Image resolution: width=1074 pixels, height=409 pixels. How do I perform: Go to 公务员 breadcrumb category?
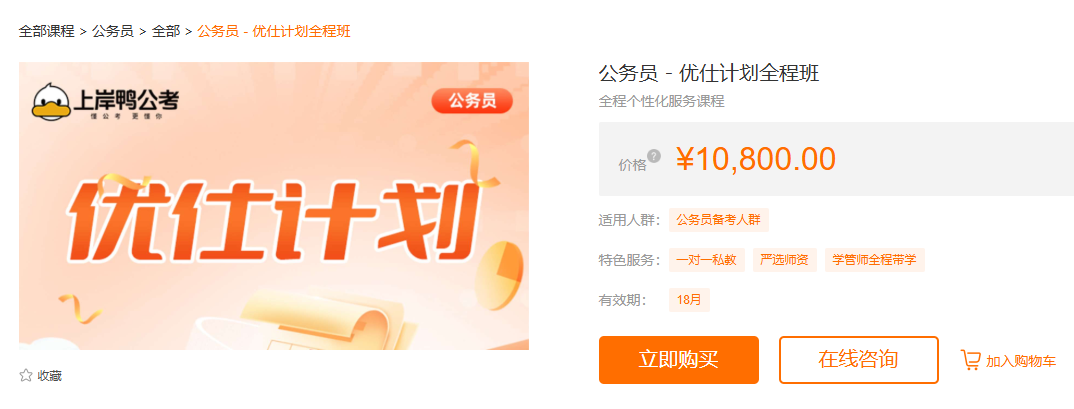pos(113,31)
